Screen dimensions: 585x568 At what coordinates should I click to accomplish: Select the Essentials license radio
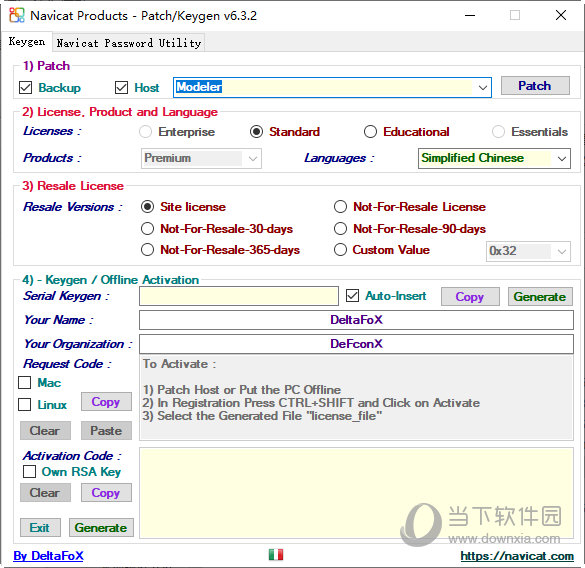498,132
